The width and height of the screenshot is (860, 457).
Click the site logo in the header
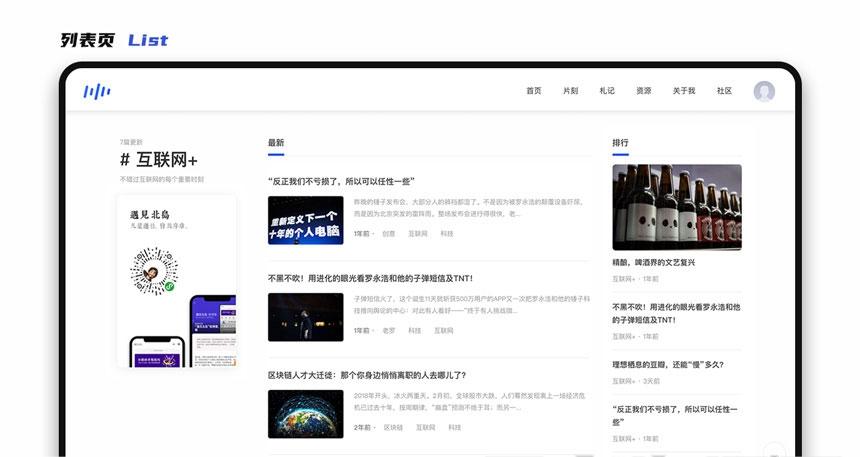[96, 91]
